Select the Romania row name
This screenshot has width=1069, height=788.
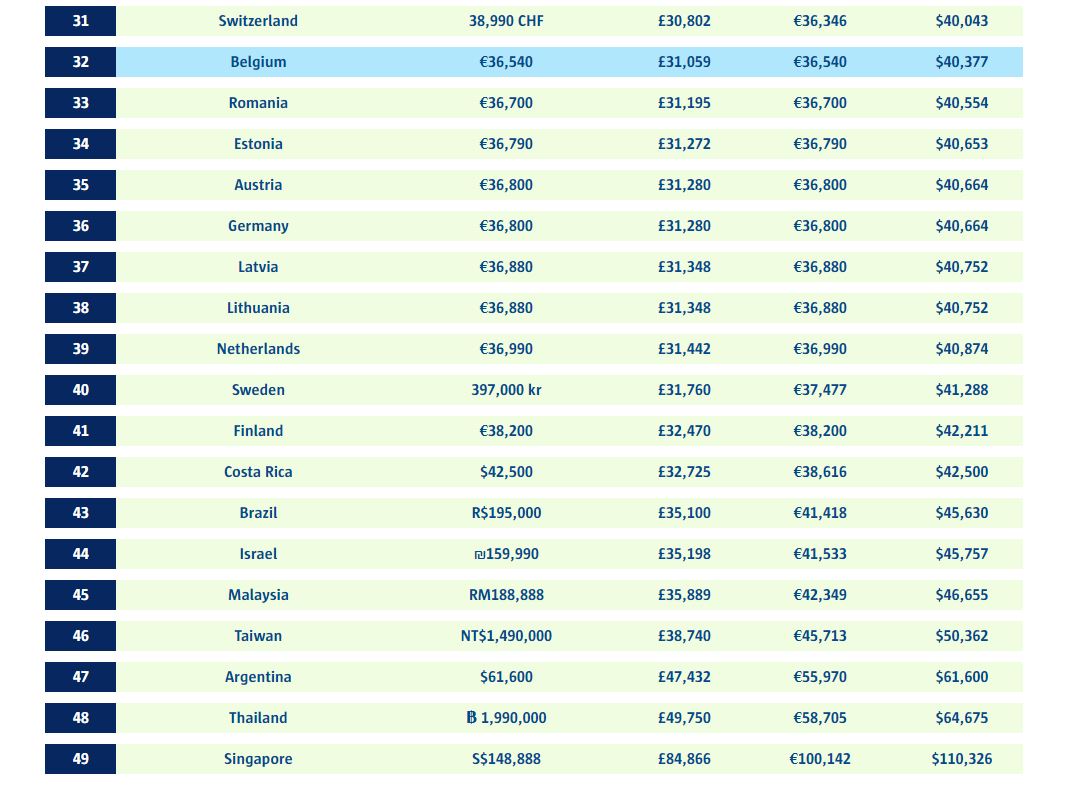click(x=258, y=103)
